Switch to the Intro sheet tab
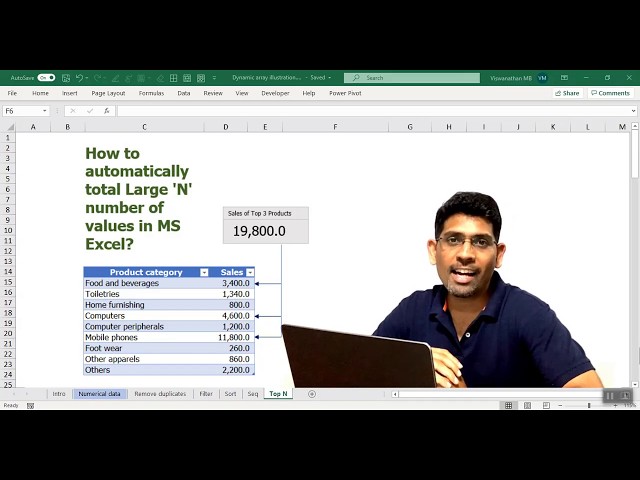The width and height of the screenshot is (640, 480). (x=59, y=393)
